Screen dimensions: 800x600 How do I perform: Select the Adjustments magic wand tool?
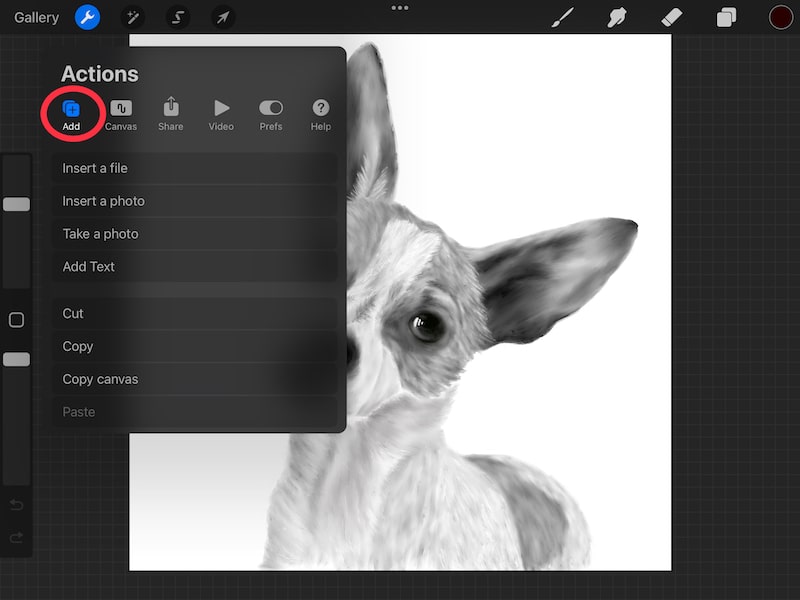click(133, 17)
